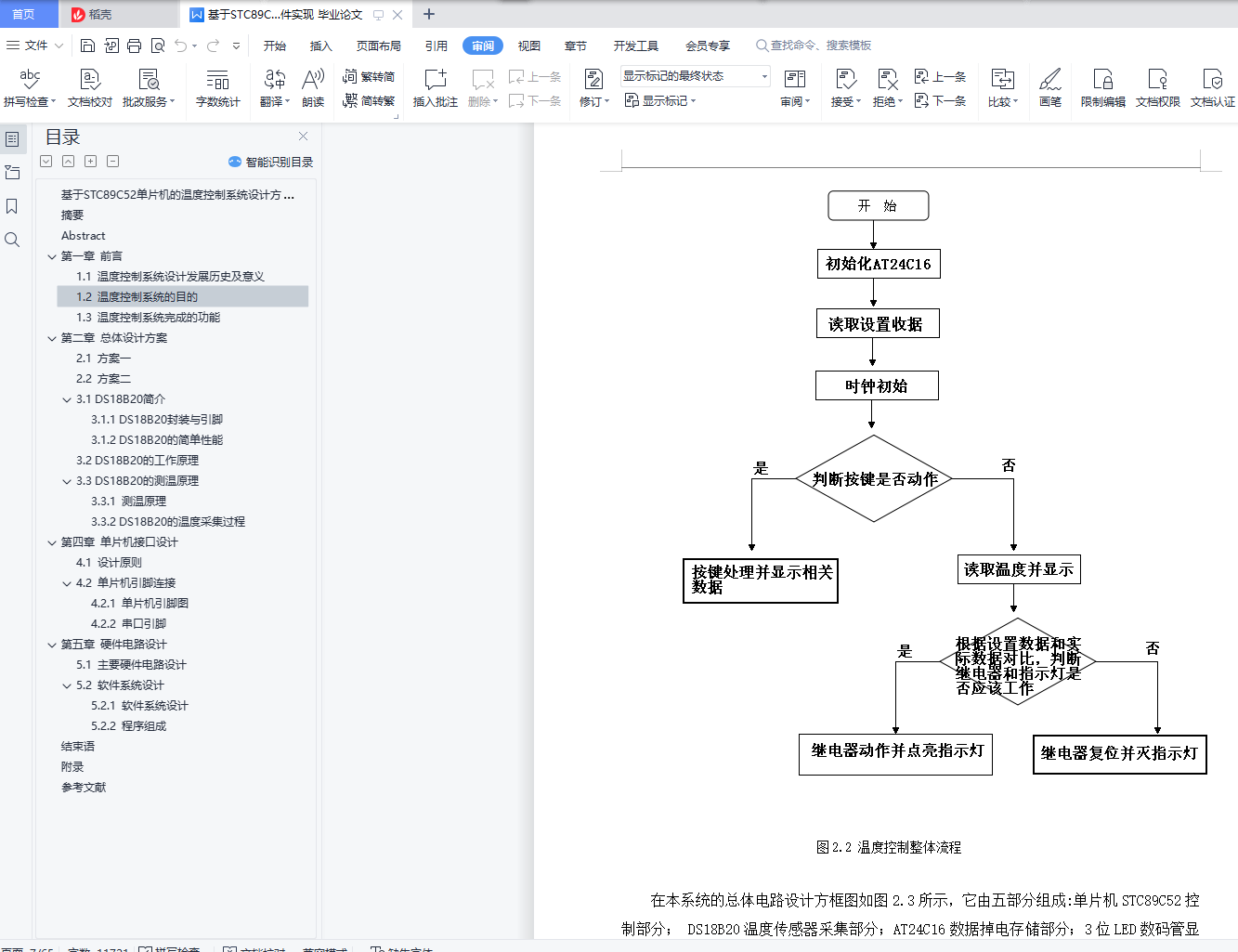Open the outline panel in sidebar
Screen dimensions: 1238x952
click(12, 139)
